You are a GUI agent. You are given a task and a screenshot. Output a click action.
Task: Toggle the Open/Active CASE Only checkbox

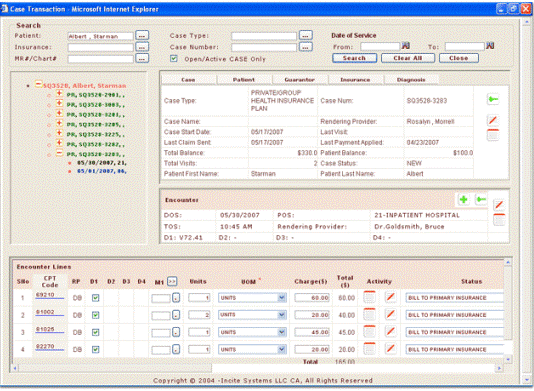[x=174, y=59]
